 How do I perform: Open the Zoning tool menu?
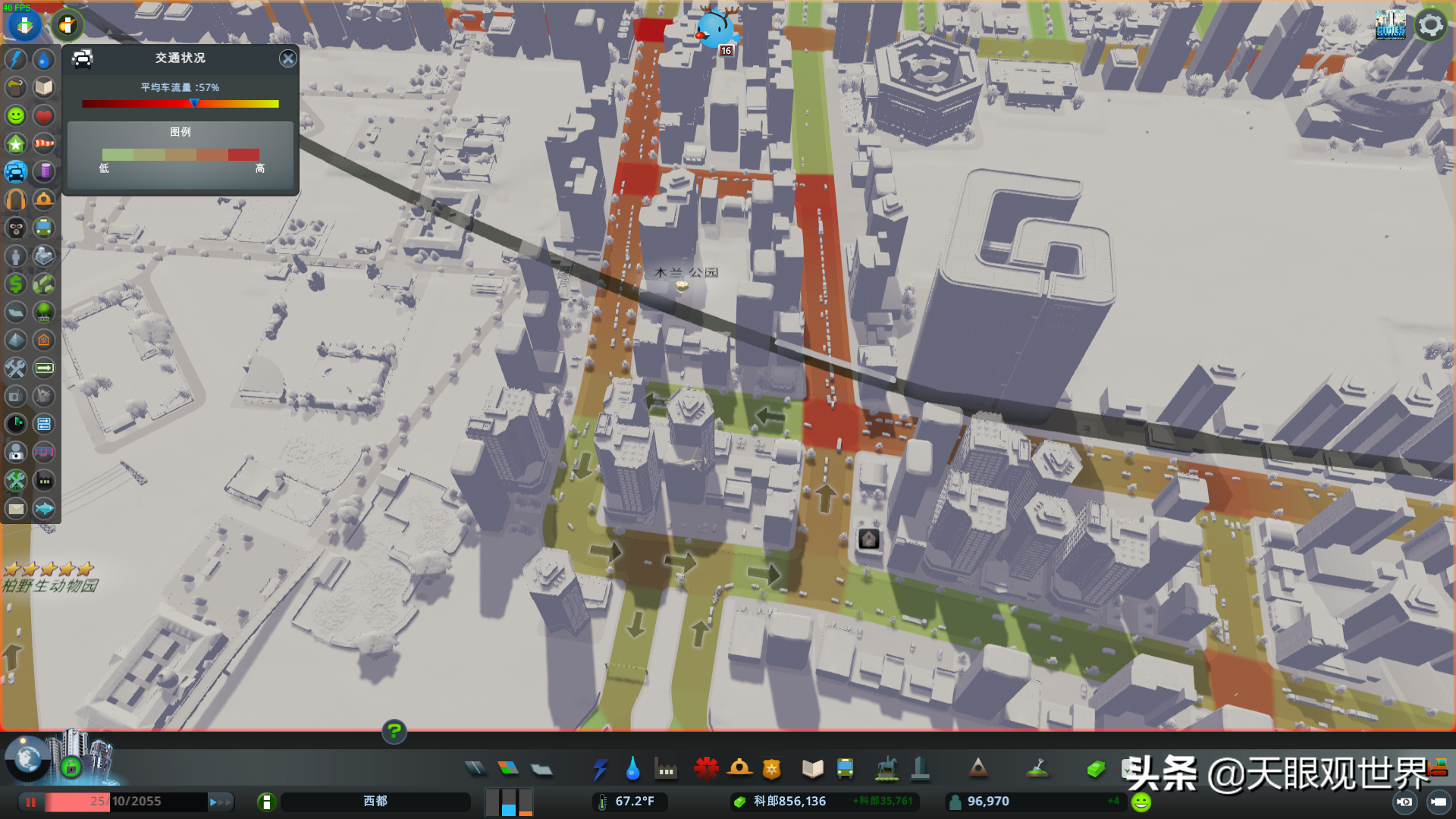coord(508,769)
